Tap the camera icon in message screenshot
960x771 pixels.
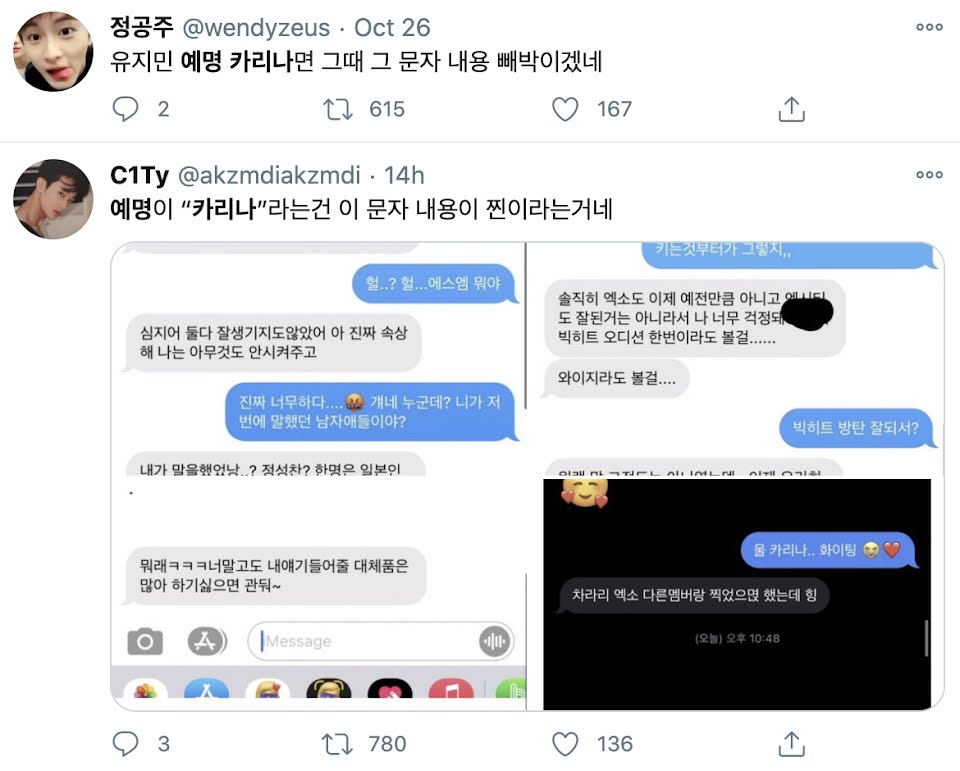(145, 641)
